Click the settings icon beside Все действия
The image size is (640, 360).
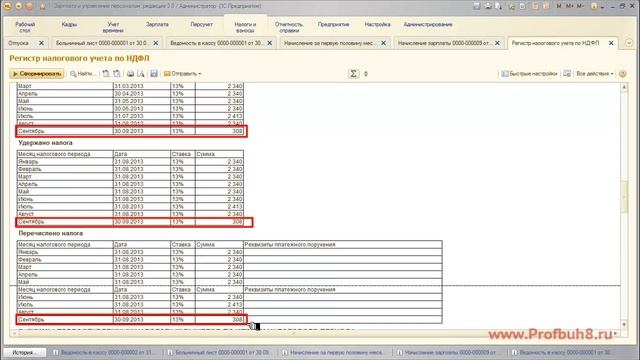pyautogui.click(x=567, y=74)
